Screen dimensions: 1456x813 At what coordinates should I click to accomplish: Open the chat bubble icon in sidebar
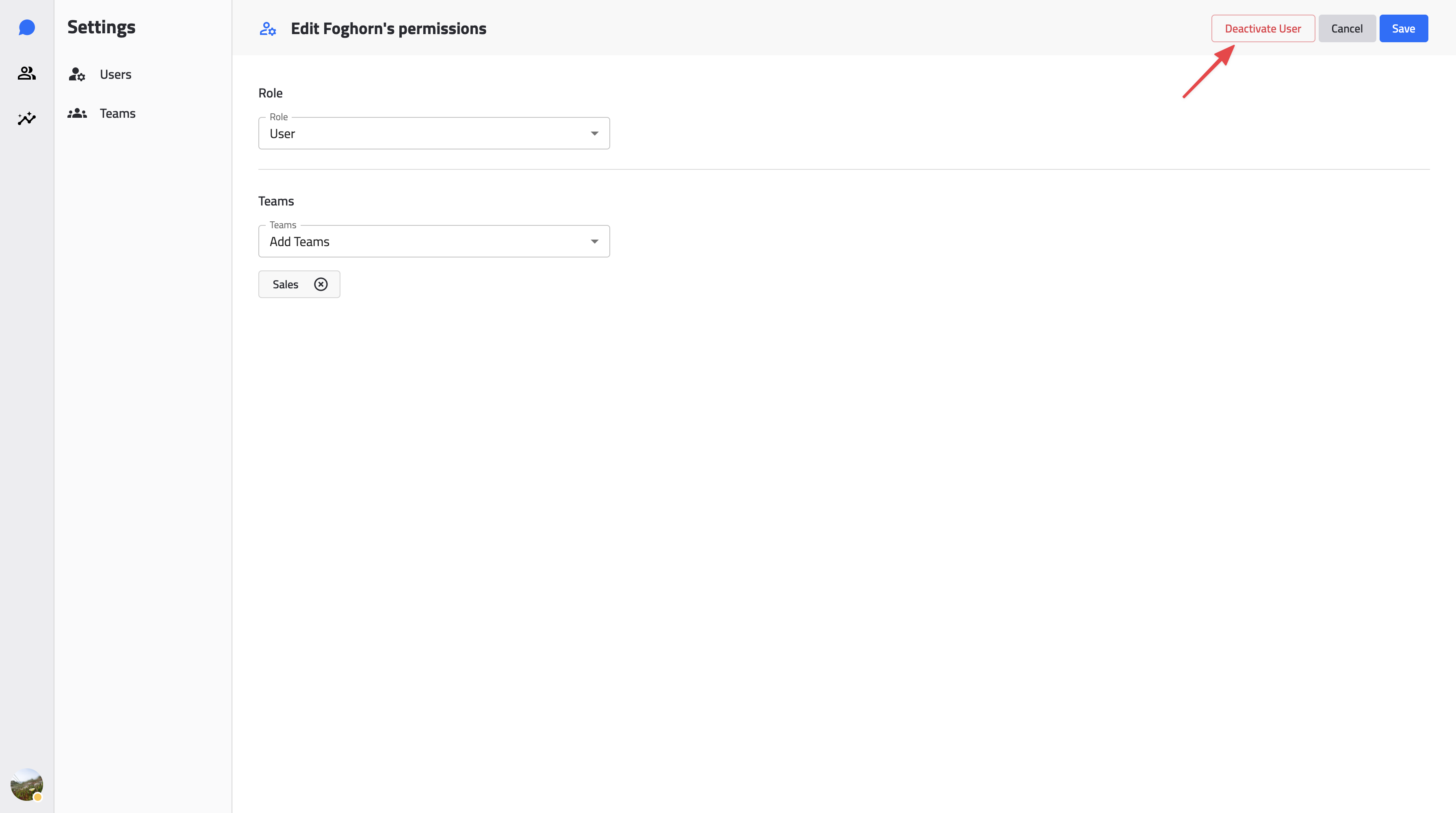(x=26, y=28)
